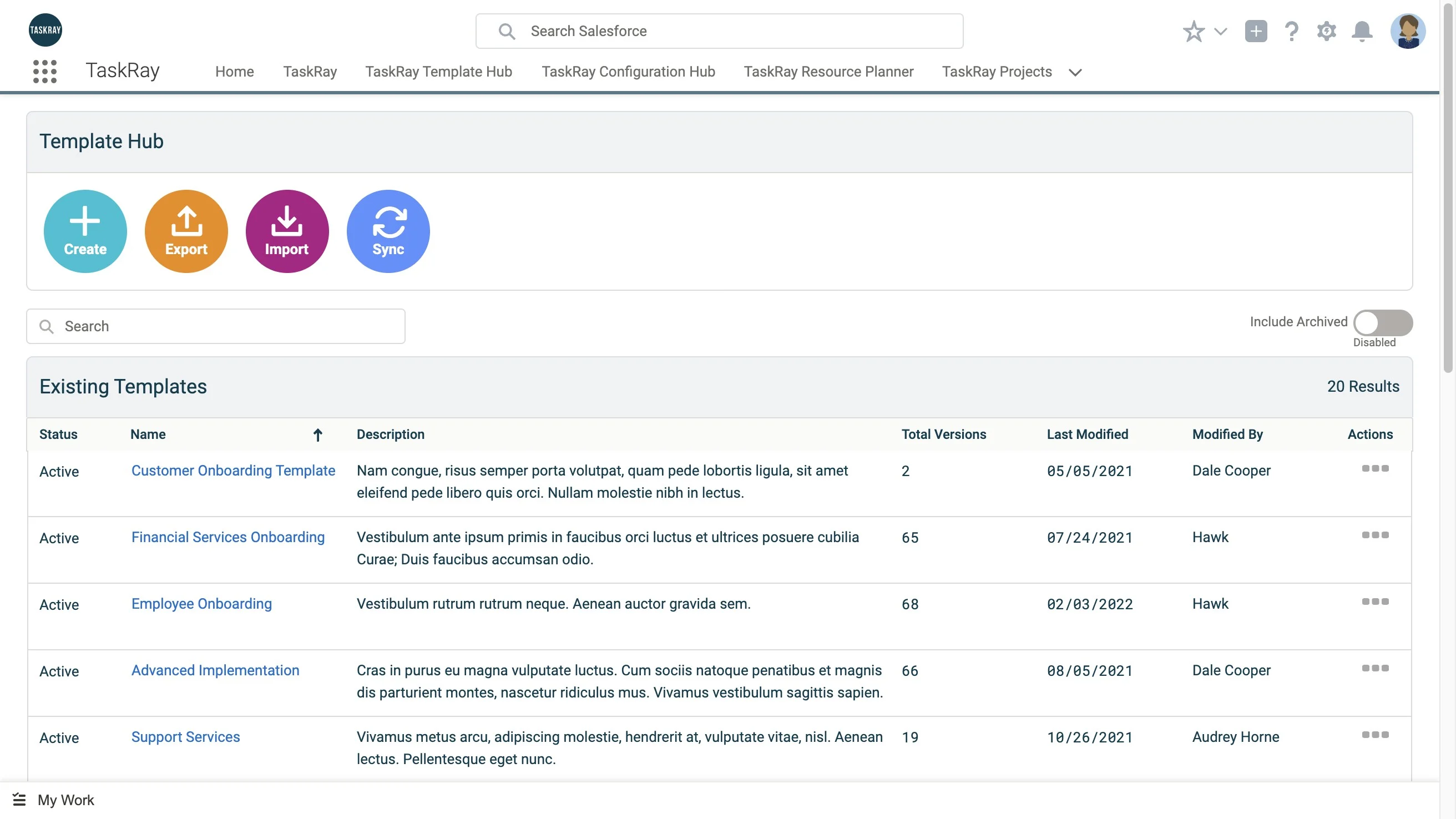Click the Existing Templates heading
The height and width of the screenshot is (819, 1456).
123,387
